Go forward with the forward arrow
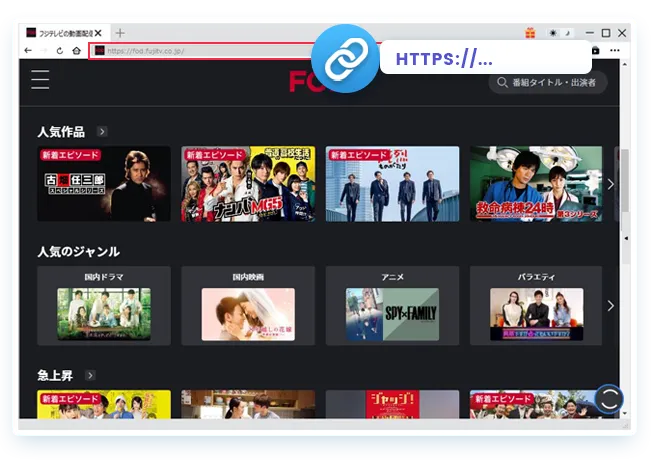 tap(44, 50)
